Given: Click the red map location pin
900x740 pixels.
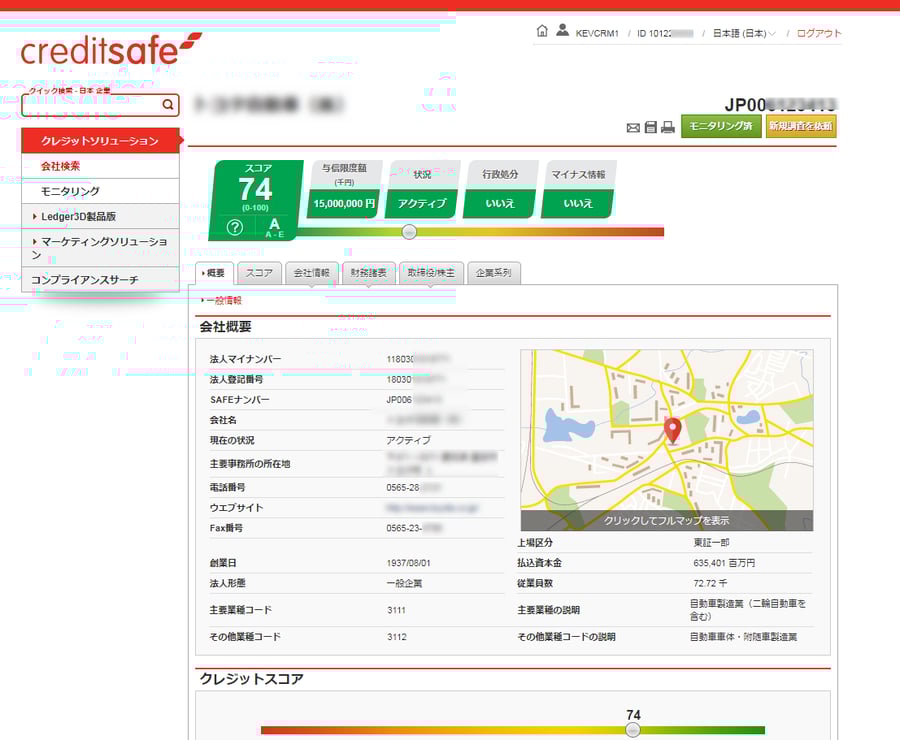Looking at the screenshot, I should tap(673, 430).
